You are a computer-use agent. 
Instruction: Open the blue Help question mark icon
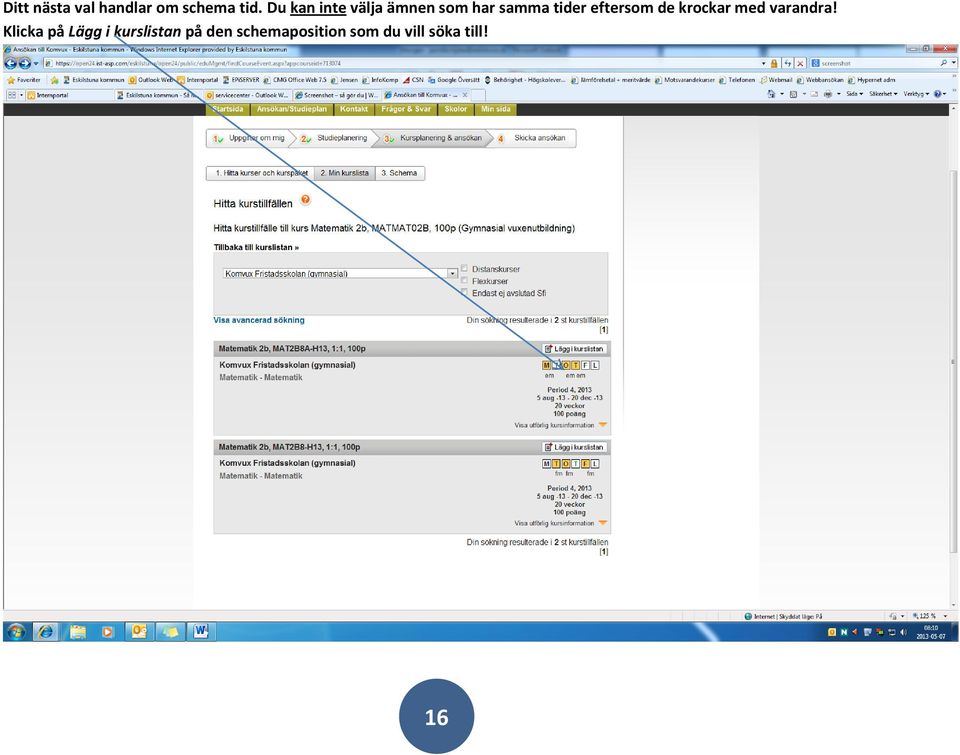[x=937, y=94]
